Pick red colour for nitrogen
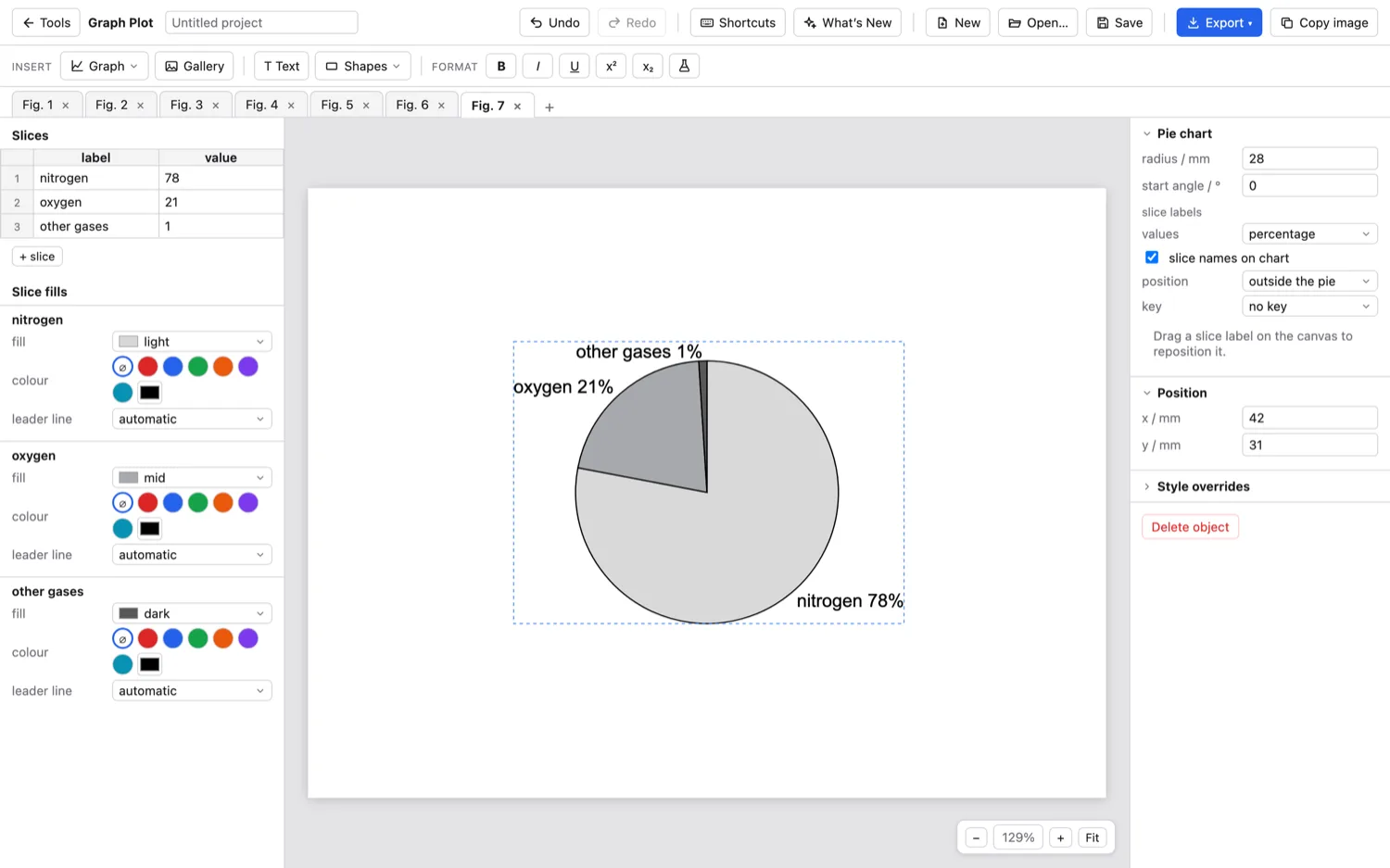 tap(147, 367)
